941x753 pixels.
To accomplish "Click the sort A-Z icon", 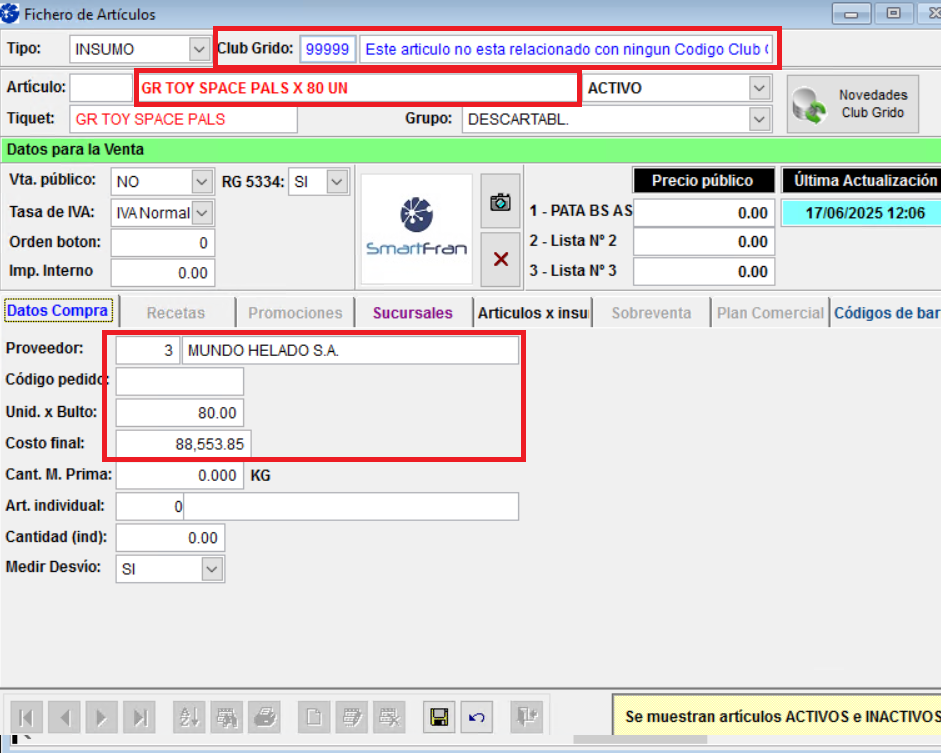I will click(x=188, y=716).
